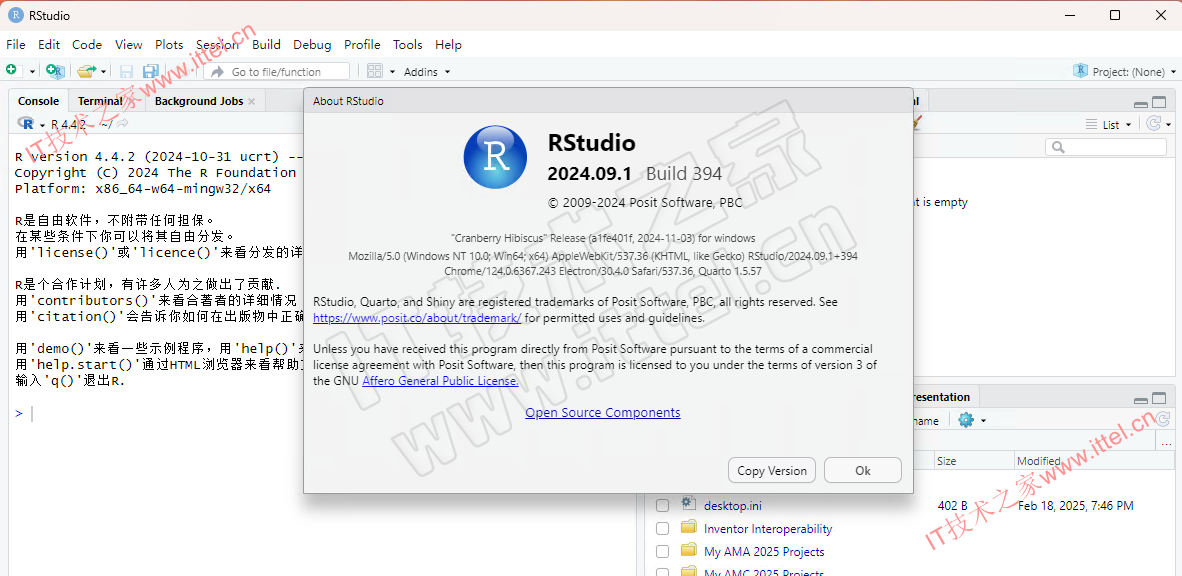
Task: Switch to the Terminal tab
Action: click(x=100, y=101)
